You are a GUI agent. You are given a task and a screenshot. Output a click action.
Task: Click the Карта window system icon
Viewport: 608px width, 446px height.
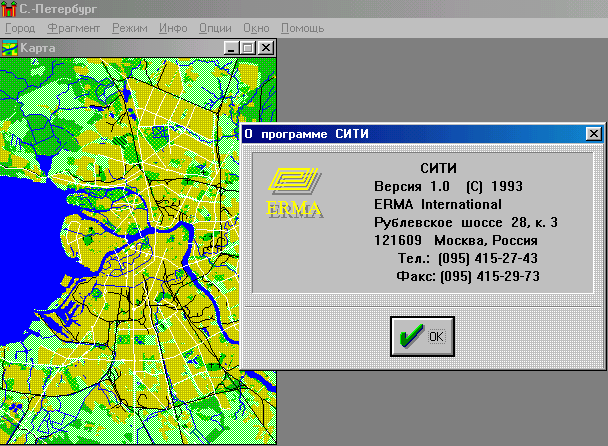click(9, 47)
